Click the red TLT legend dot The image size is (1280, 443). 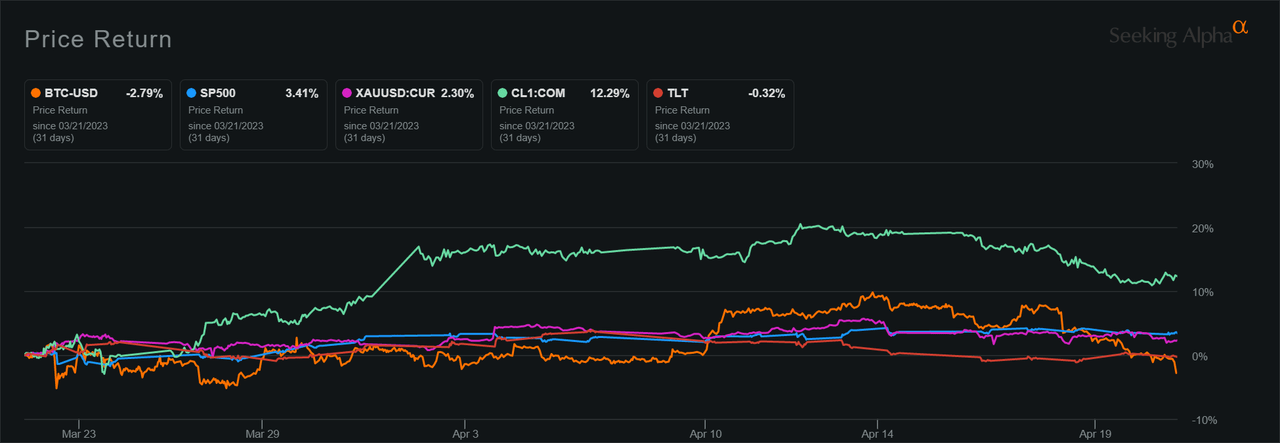[657, 93]
